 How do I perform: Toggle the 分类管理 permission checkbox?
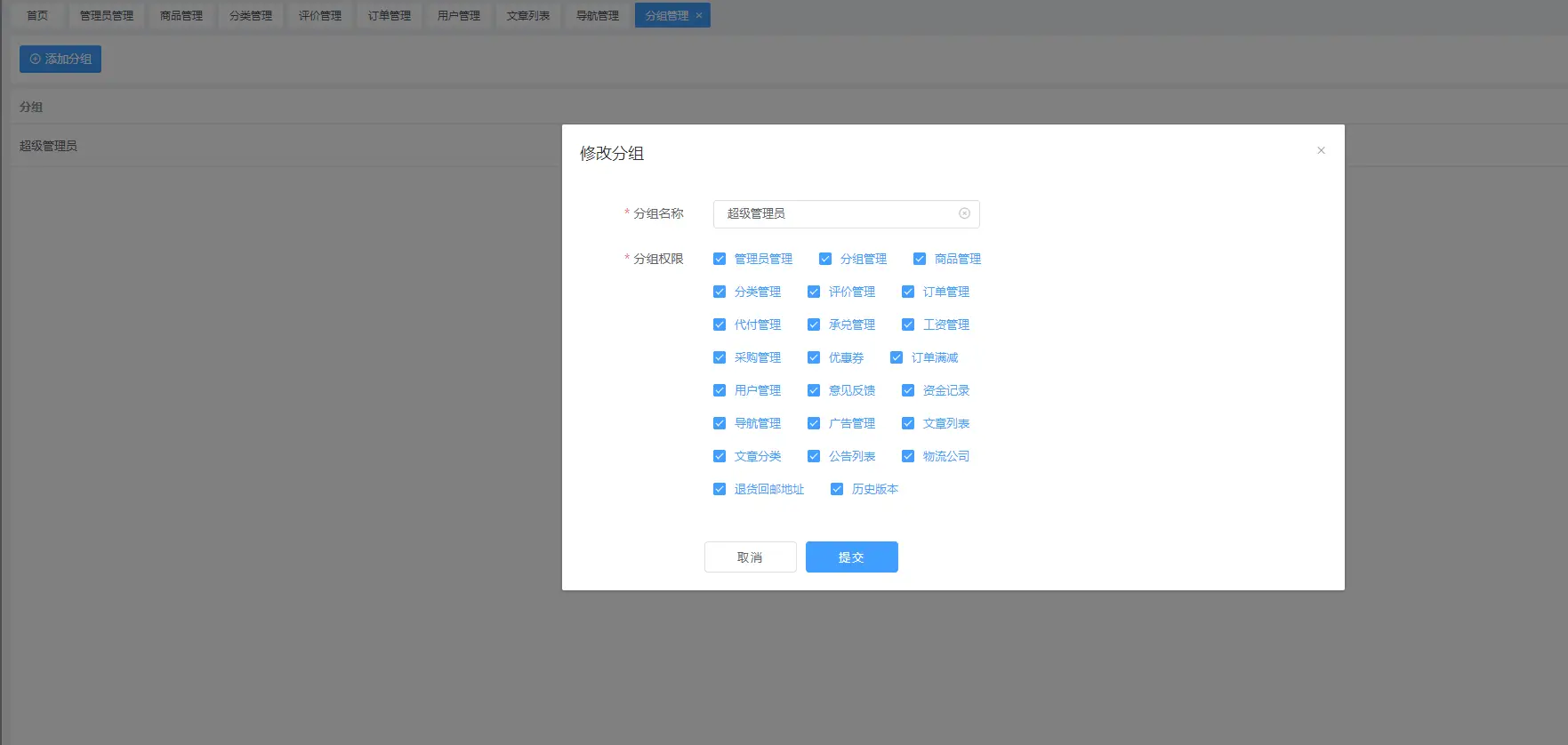coord(720,292)
